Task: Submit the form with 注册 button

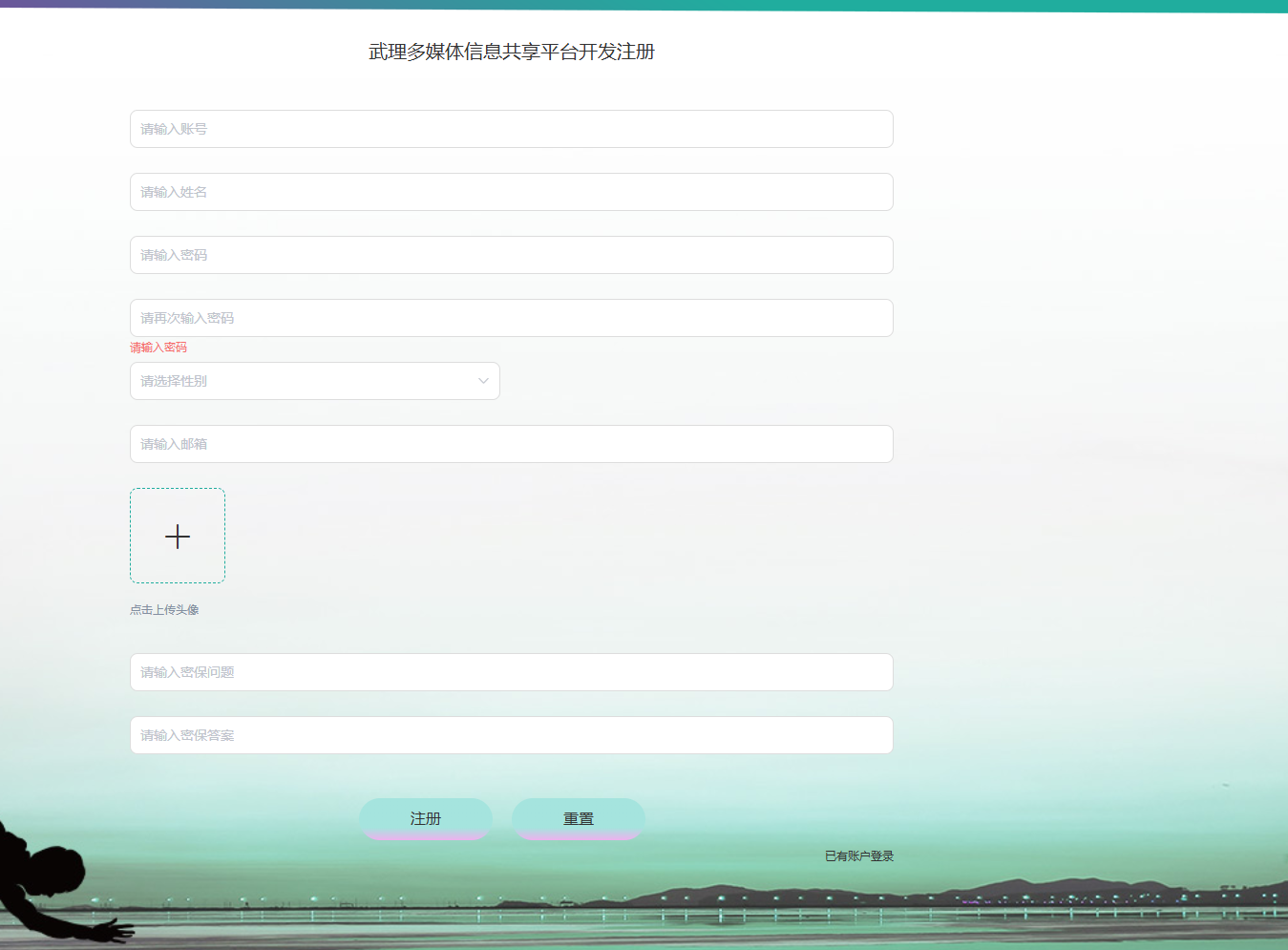Action: point(426,819)
